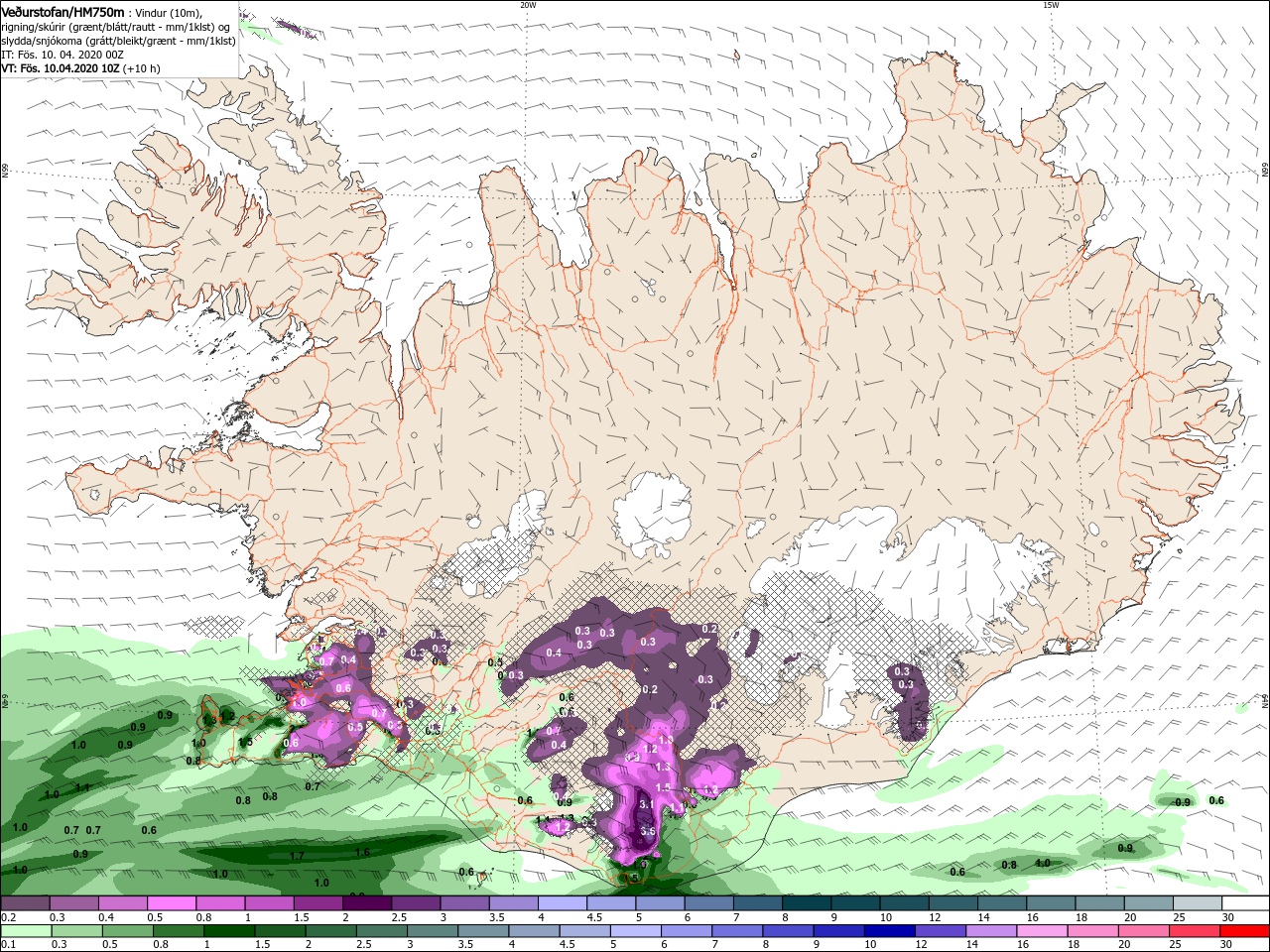Select the 'Vindur (10m)' caption text
This screenshot has height=952, width=1270.
[168, 12]
